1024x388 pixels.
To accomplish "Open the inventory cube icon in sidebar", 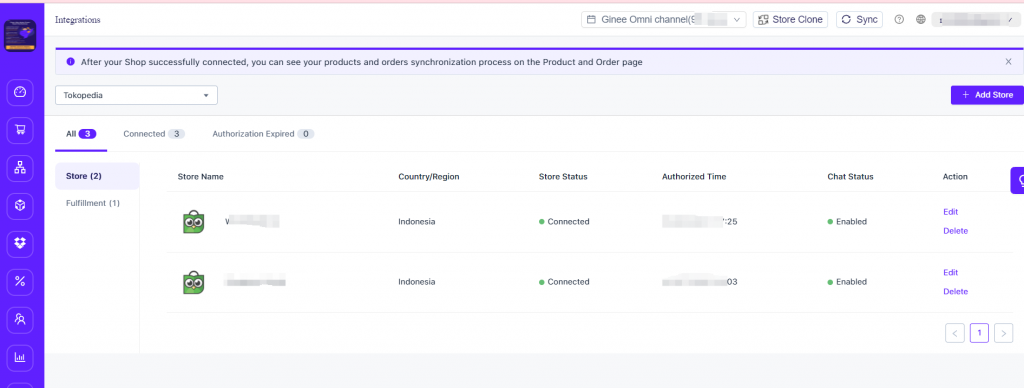I will point(20,206).
